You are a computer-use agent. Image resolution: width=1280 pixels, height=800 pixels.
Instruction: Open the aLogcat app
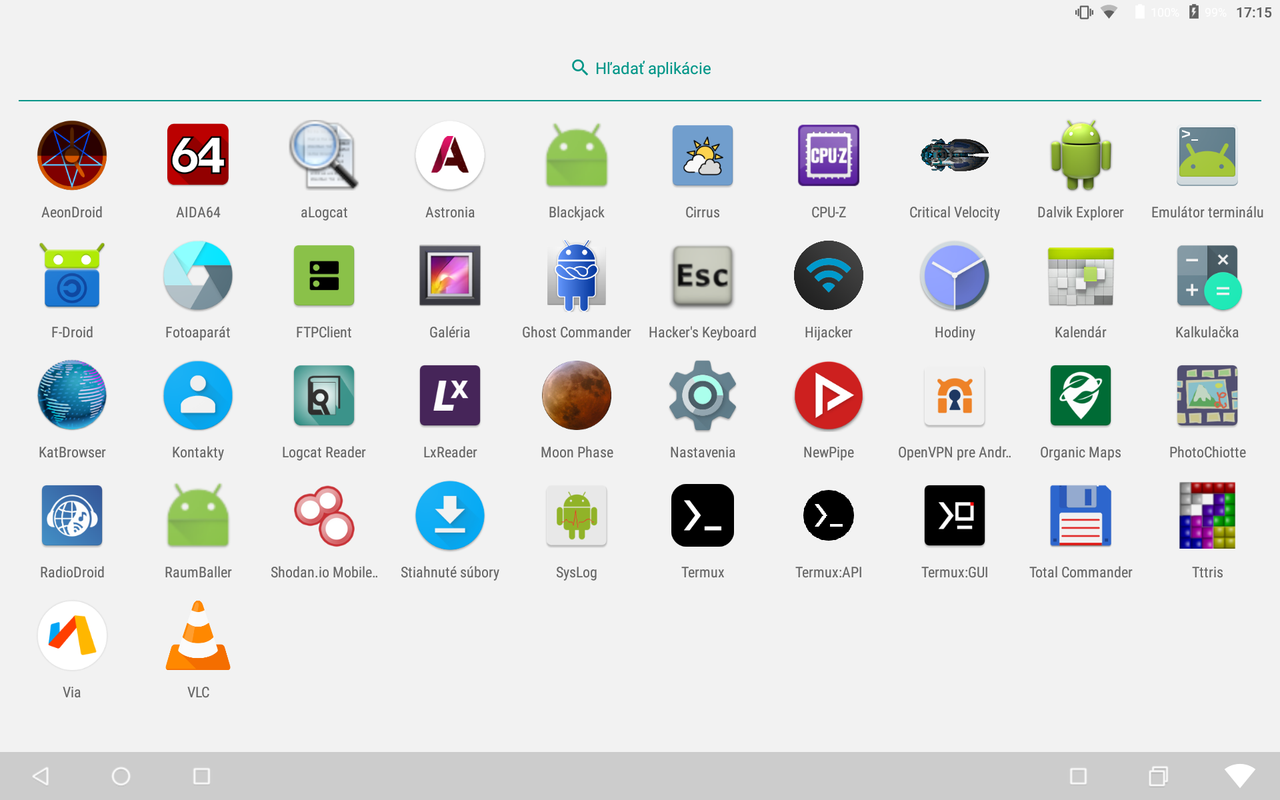coord(324,156)
